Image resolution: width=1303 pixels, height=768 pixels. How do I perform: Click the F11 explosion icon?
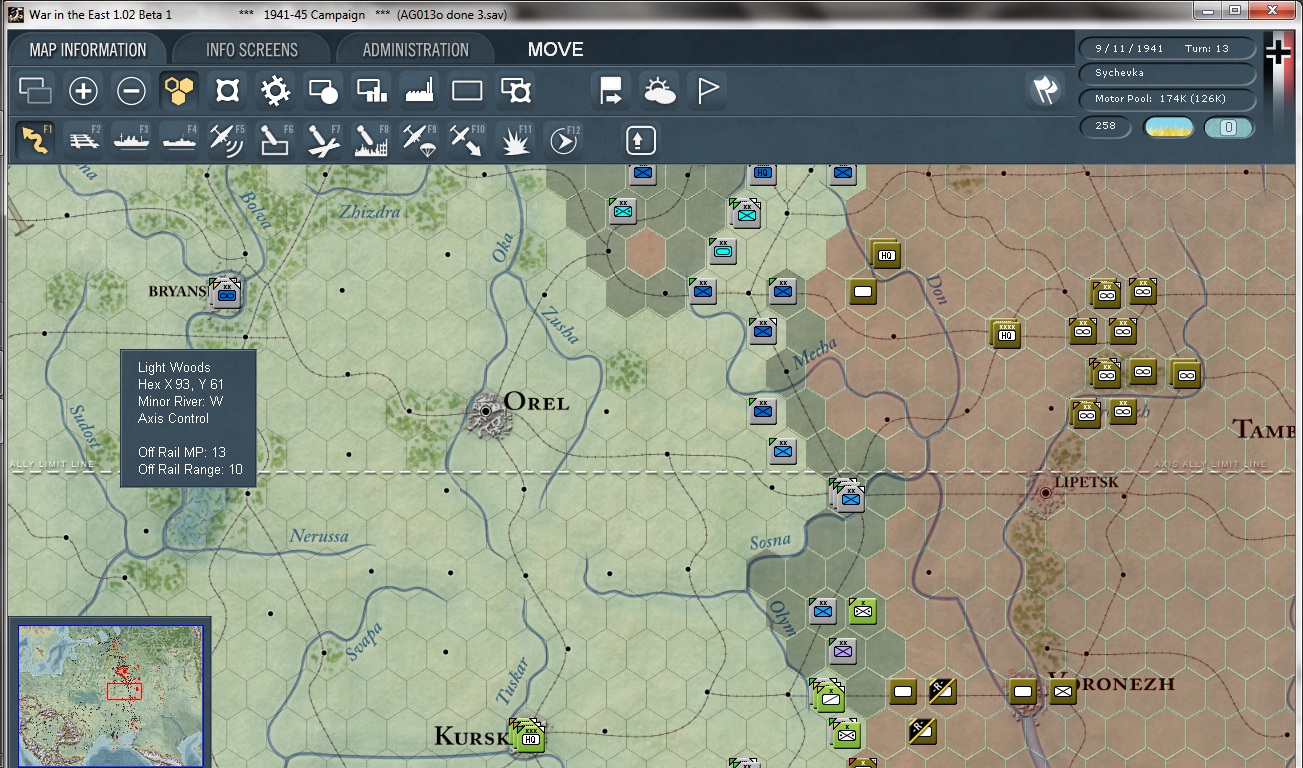[x=515, y=140]
